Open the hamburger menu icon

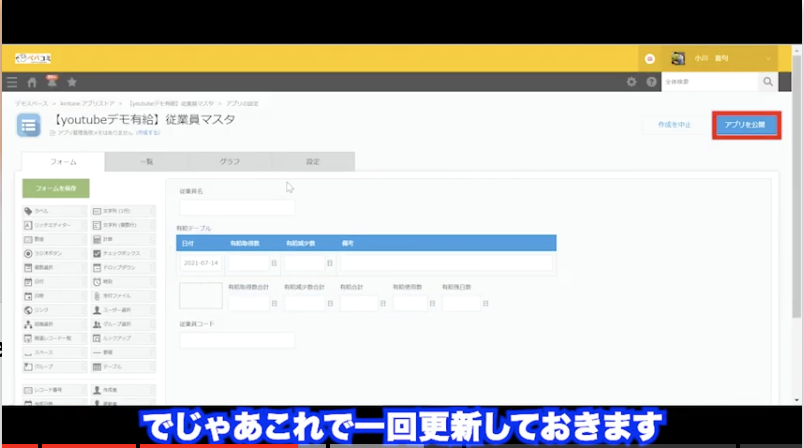(12, 82)
